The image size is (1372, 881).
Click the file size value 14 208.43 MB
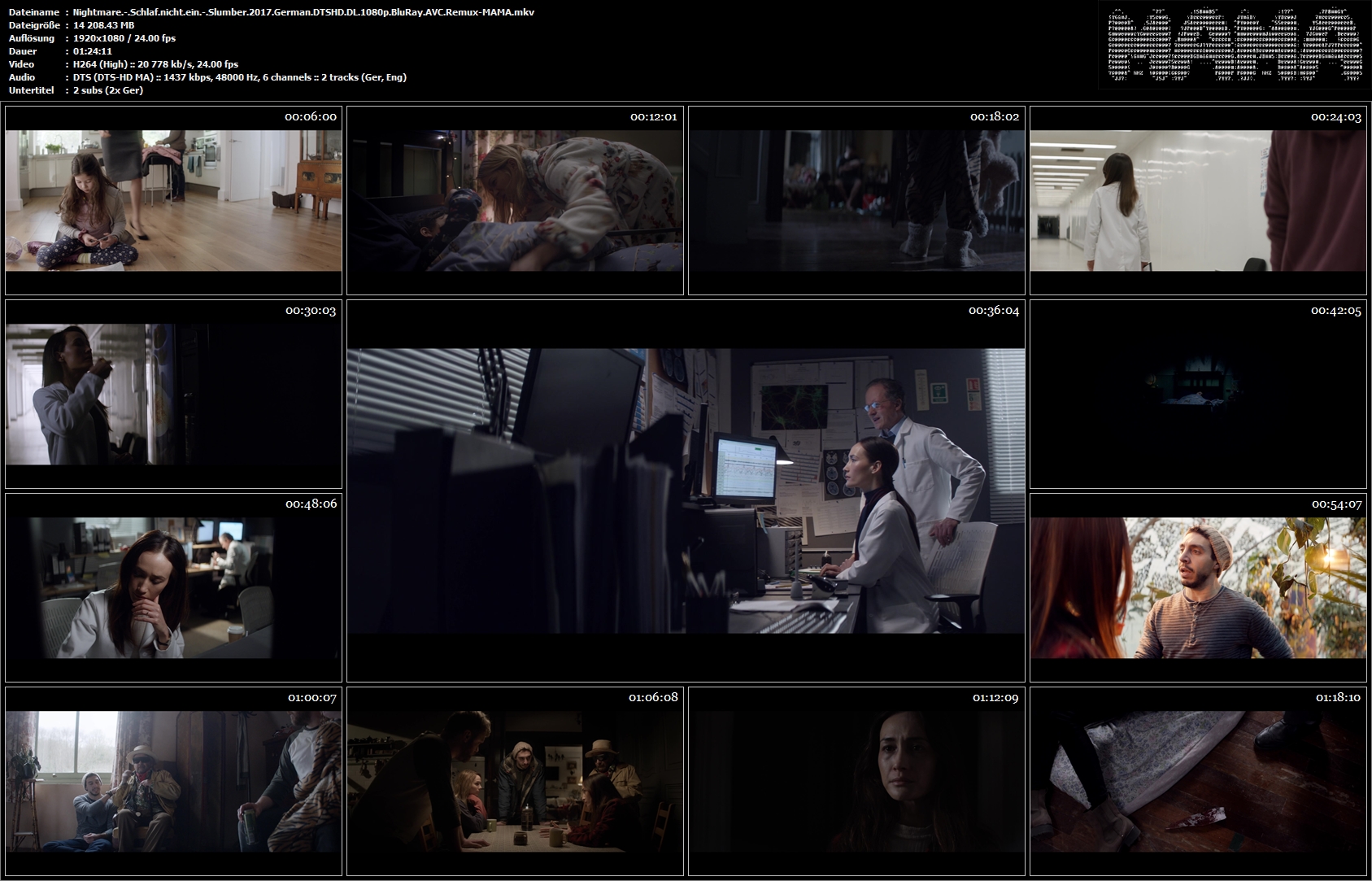point(103,25)
